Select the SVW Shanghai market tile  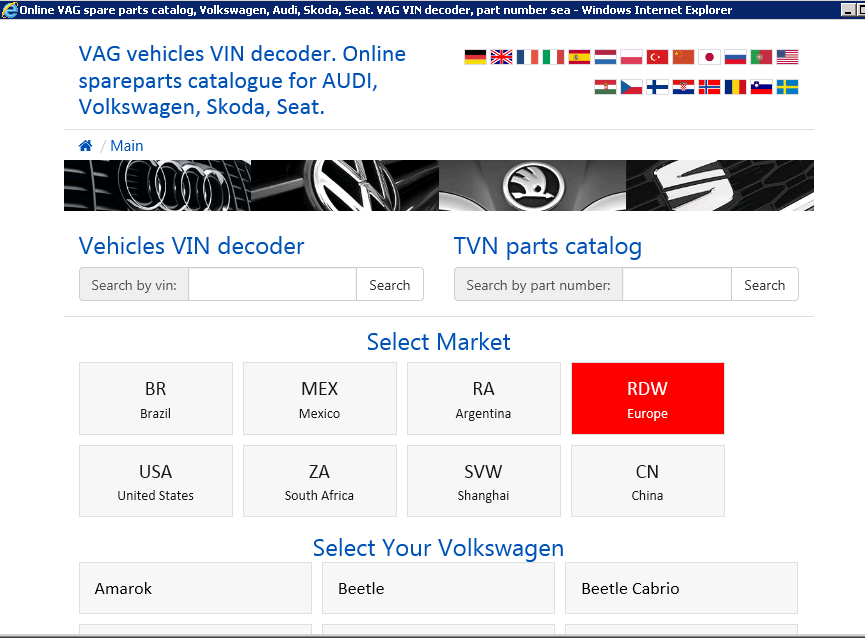[484, 481]
